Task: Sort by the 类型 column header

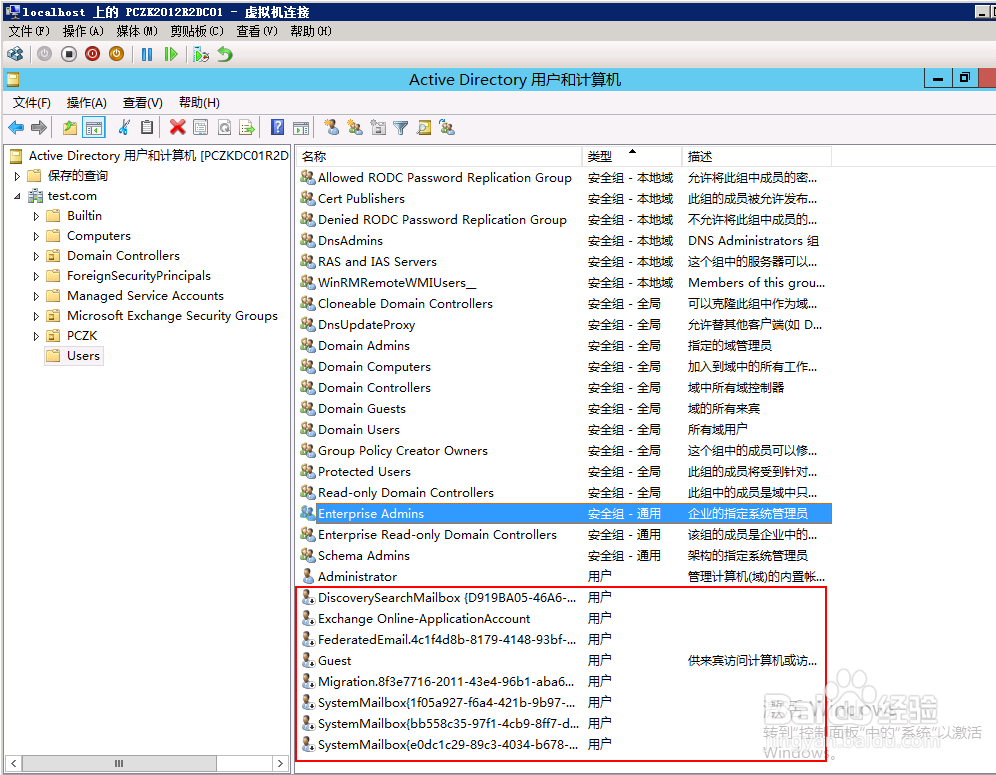Action: click(x=632, y=156)
